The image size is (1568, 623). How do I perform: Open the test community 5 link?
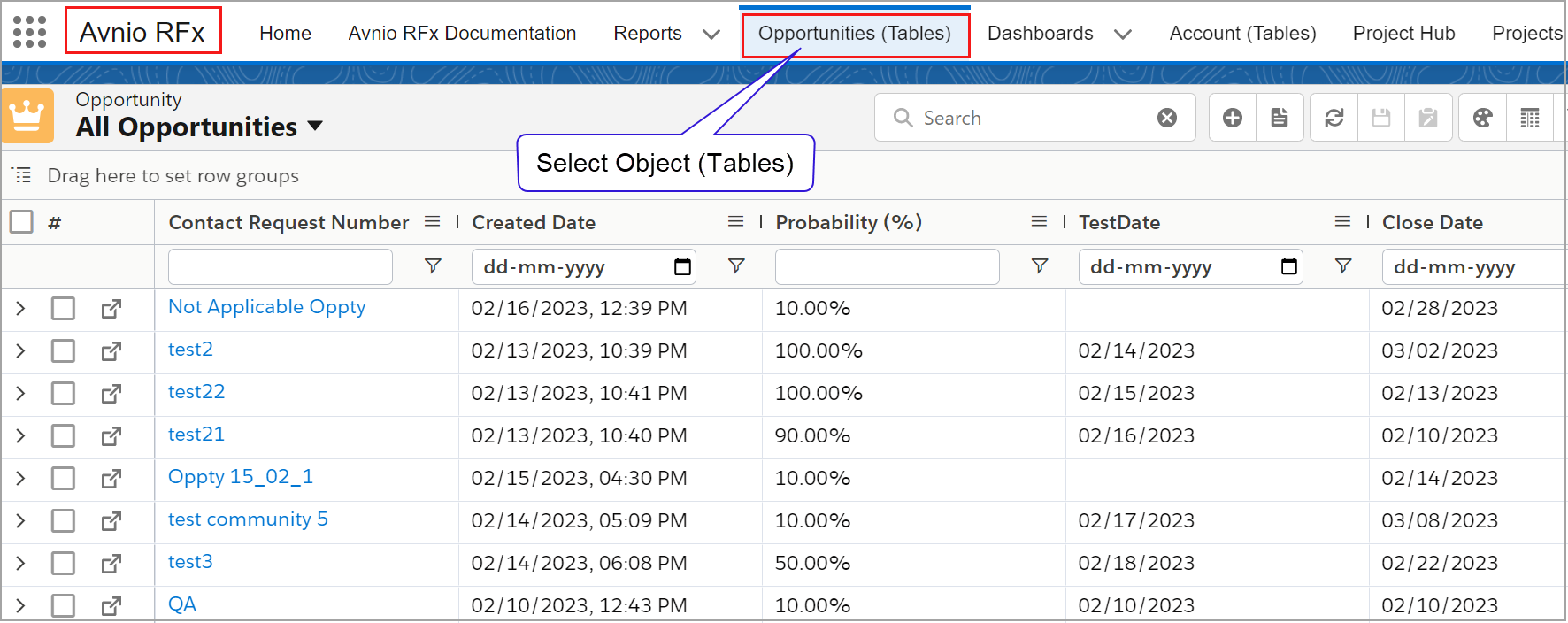(x=248, y=519)
